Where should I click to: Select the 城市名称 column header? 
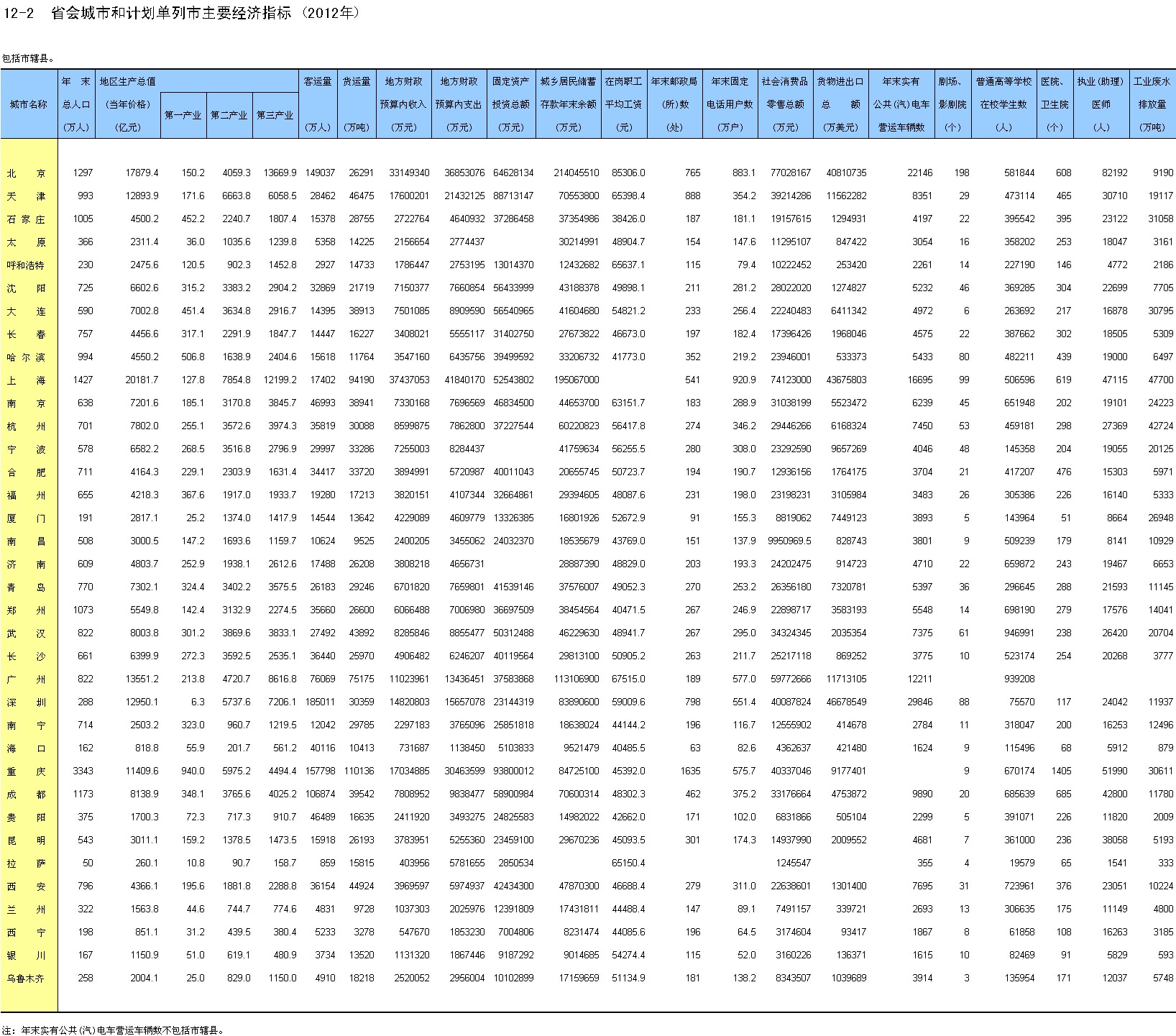point(29,104)
